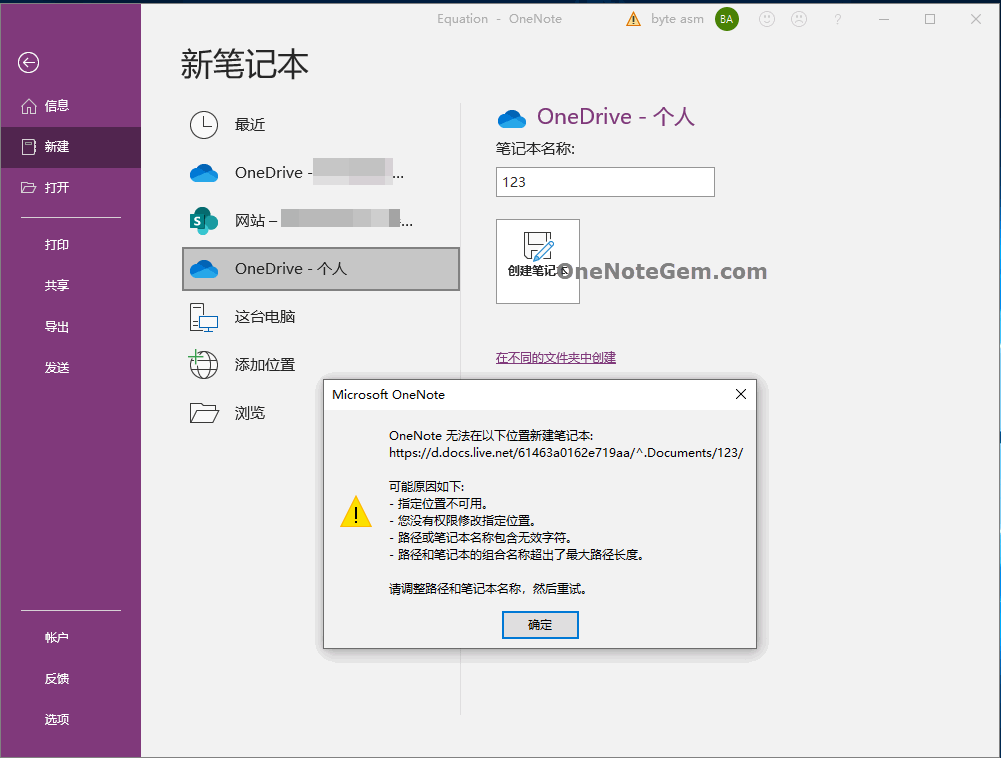Click the yellow warning icon in the dialog
This screenshot has width=1001, height=758.
356,512
